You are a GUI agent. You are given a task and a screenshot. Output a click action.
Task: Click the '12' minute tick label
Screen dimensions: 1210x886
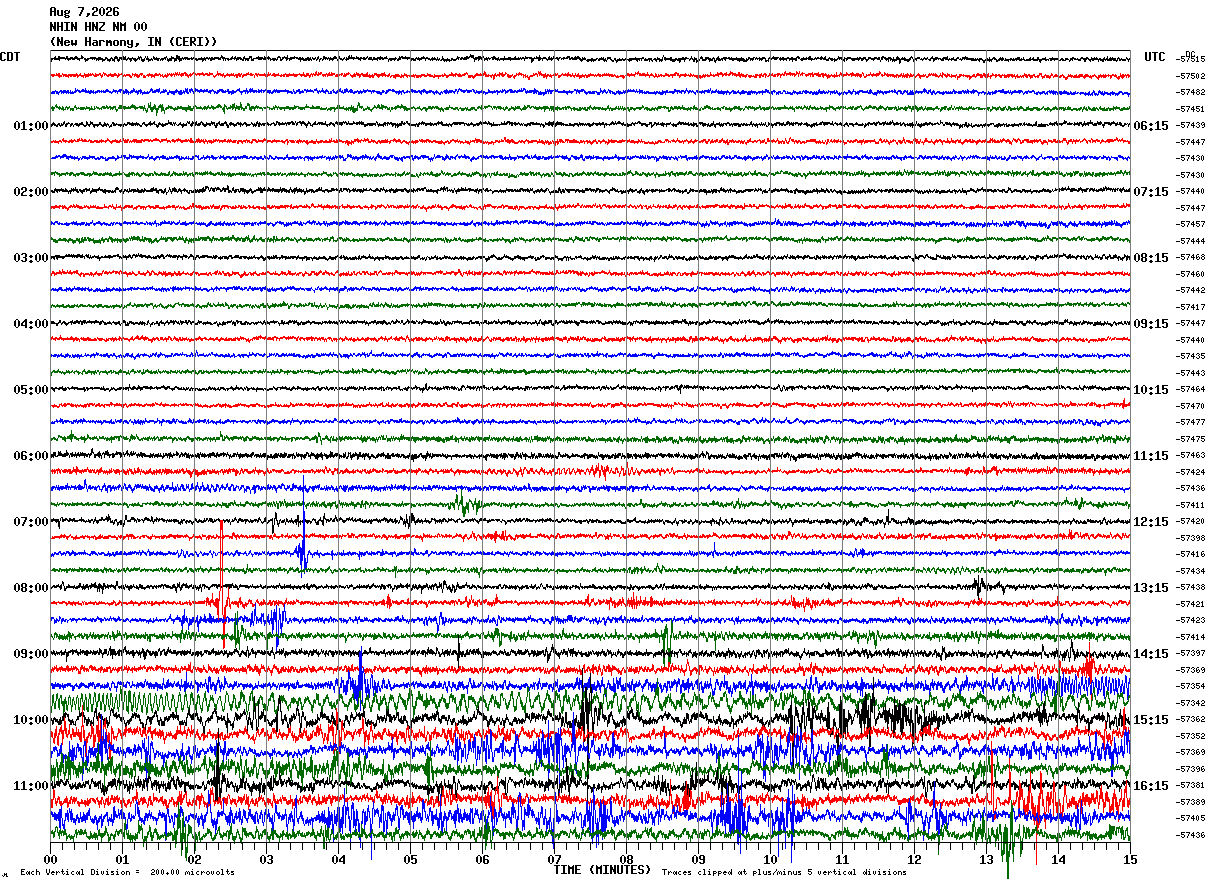[x=914, y=859]
